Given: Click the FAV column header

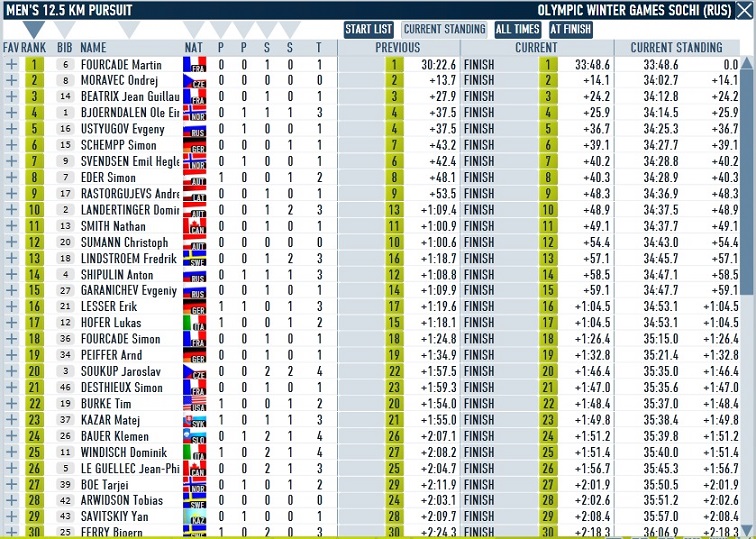Looking at the screenshot, I should [11, 47].
